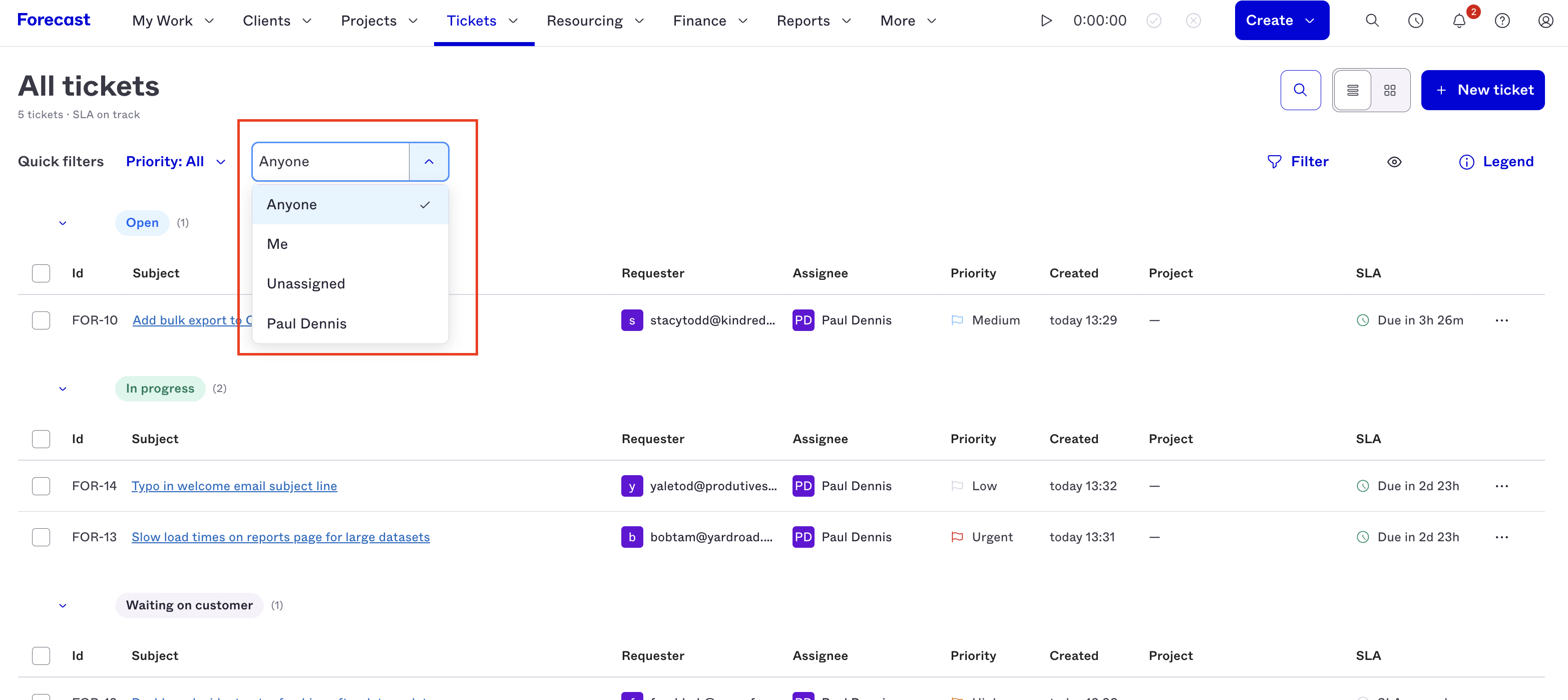Select all tickets in In progress group
This screenshot has height=700, width=1568.
tap(41, 439)
